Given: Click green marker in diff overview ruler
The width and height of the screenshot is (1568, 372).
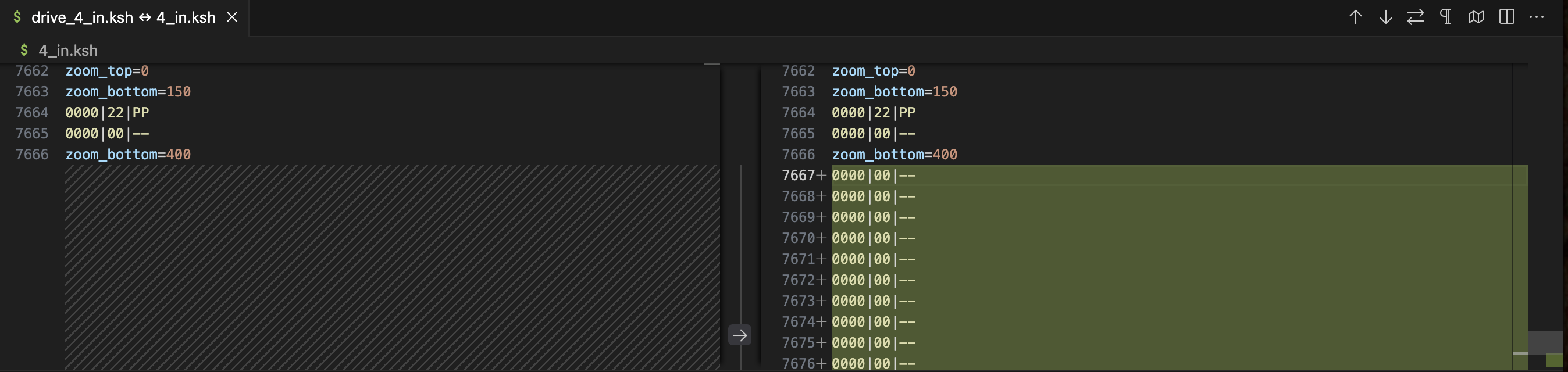Looking at the screenshot, I should 1554,360.
